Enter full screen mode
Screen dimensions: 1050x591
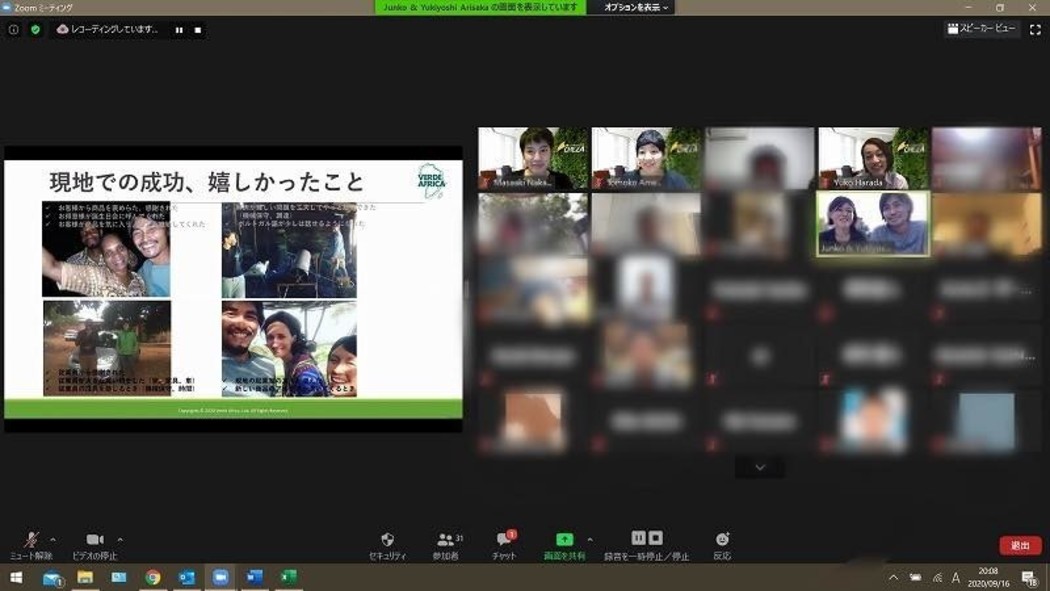(x=1035, y=30)
